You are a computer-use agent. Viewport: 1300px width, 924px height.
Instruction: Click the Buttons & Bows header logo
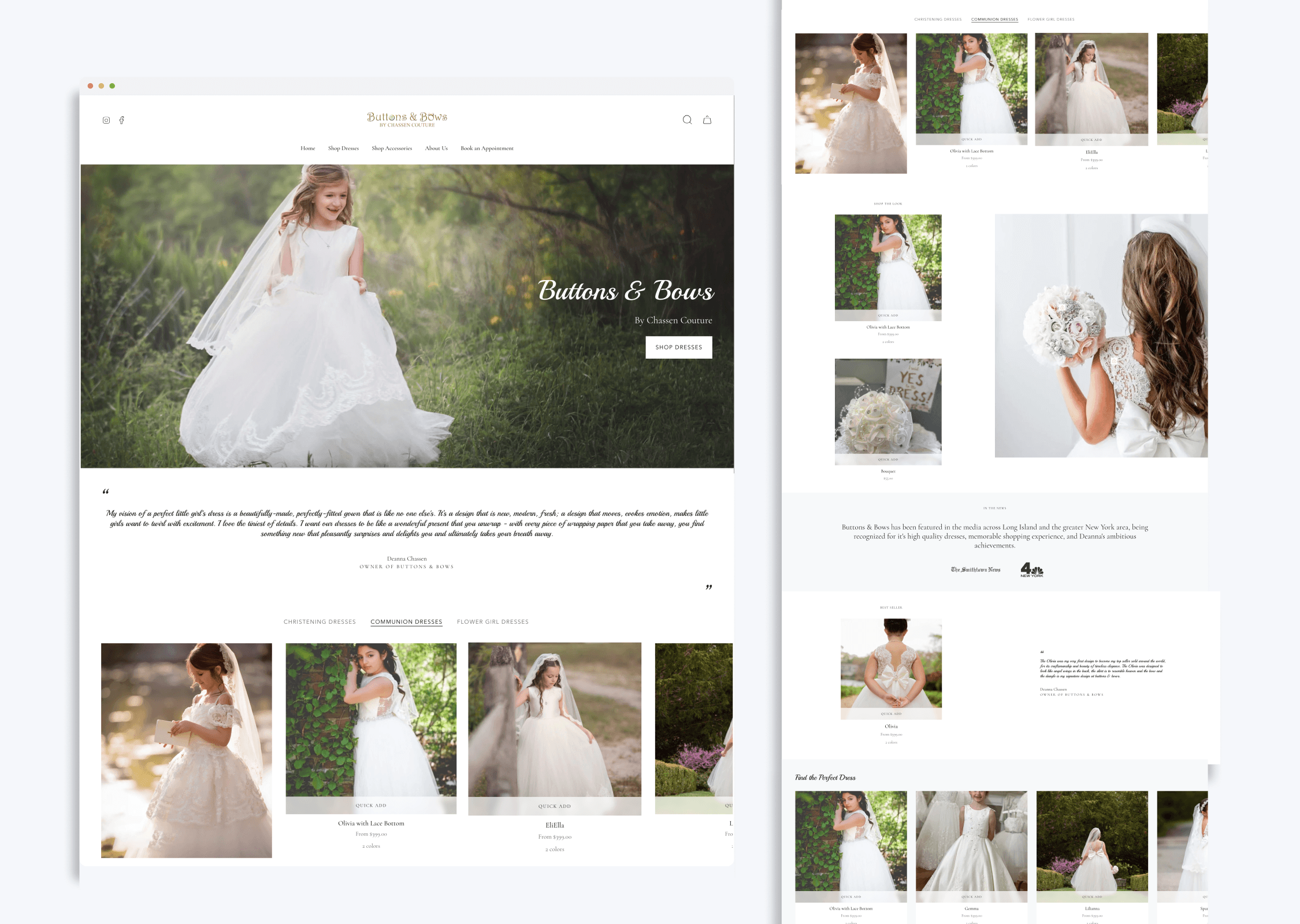pyautogui.click(x=407, y=119)
